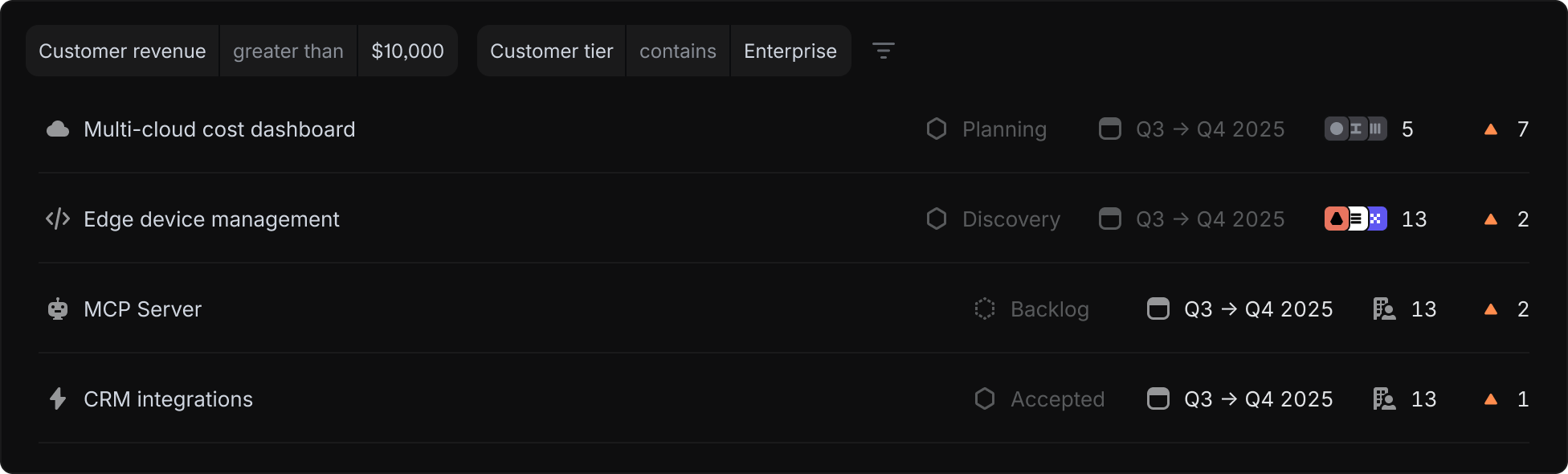Edit the $10,000 revenue filter value

coord(407,51)
